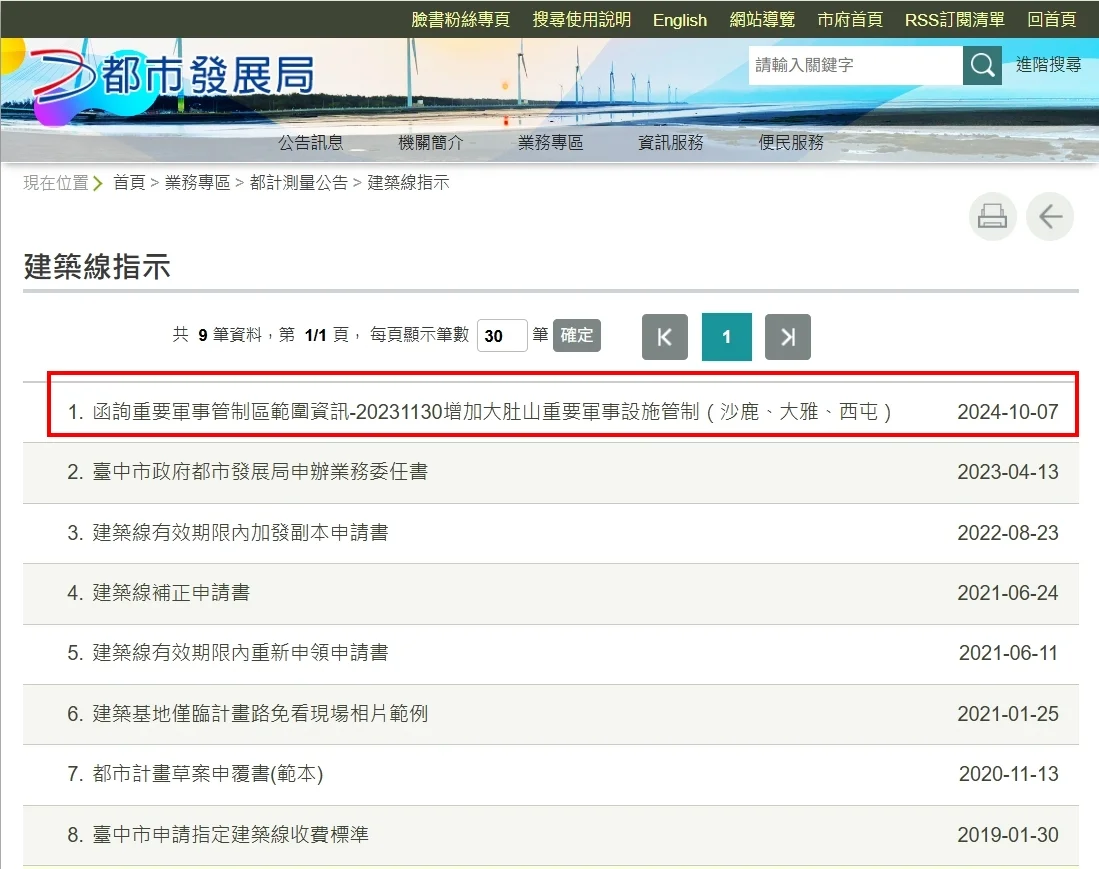The height and width of the screenshot is (869, 1099).
Task: Switch site to English
Action: pyautogui.click(x=680, y=20)
